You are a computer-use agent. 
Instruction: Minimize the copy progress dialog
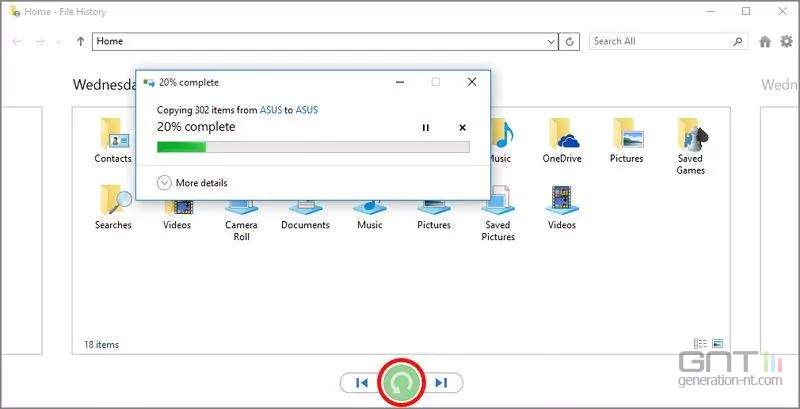[400, 82]
